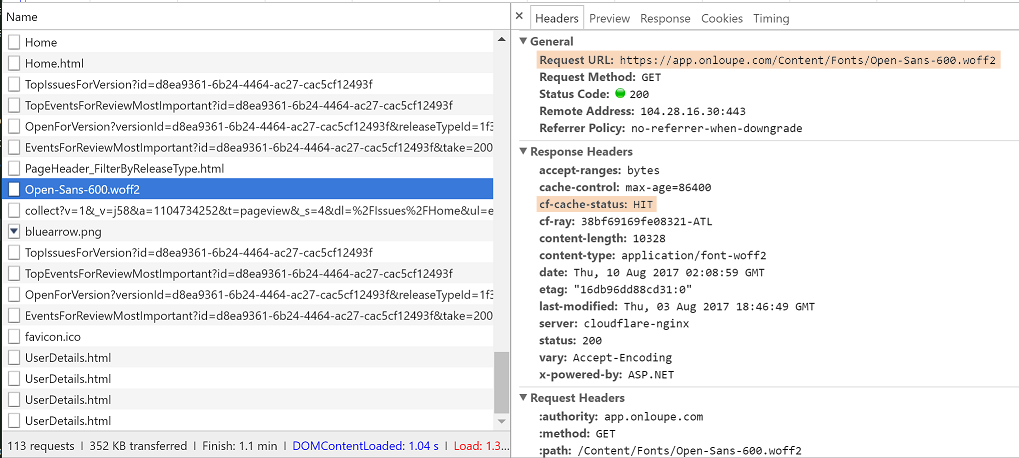
Task: Click the scroll down arrow of request list
Action: tap(501, 422)
